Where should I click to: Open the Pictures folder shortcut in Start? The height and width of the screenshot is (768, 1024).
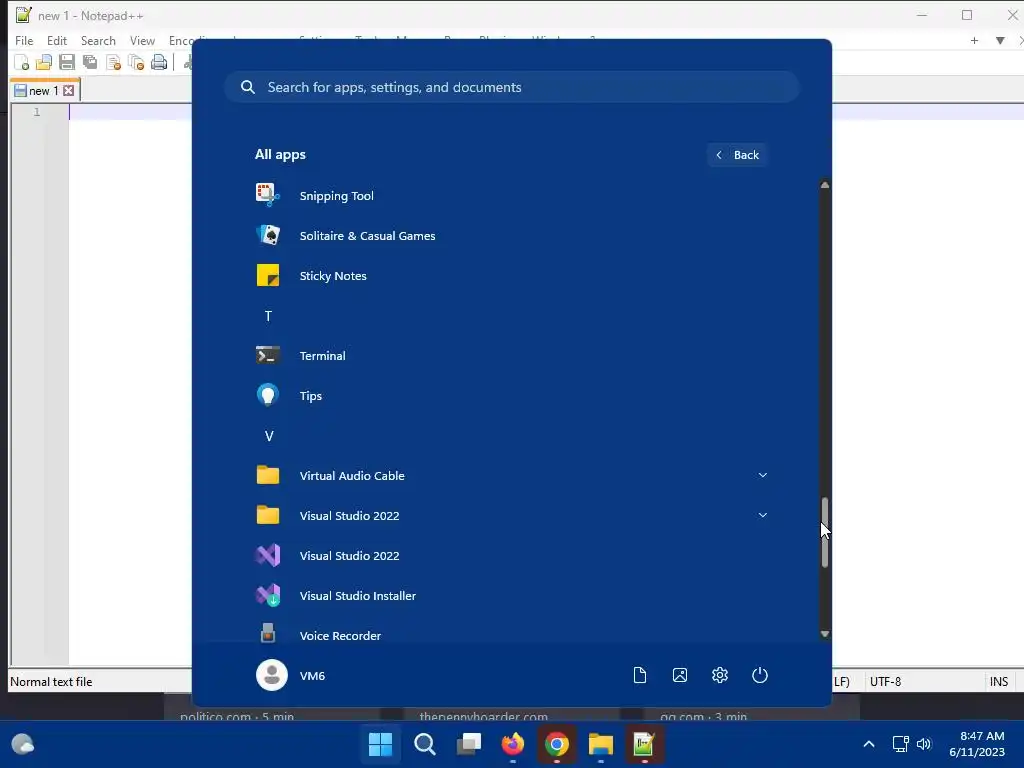click(680, 675)
